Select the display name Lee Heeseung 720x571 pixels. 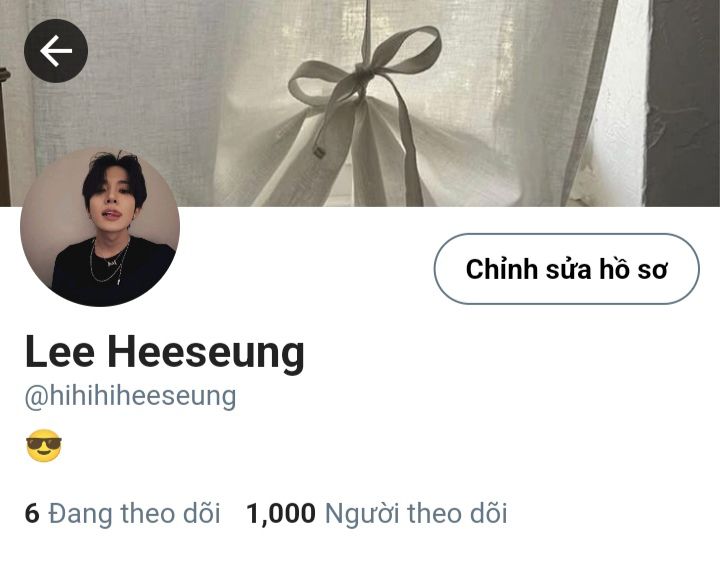tap(165, 353)
